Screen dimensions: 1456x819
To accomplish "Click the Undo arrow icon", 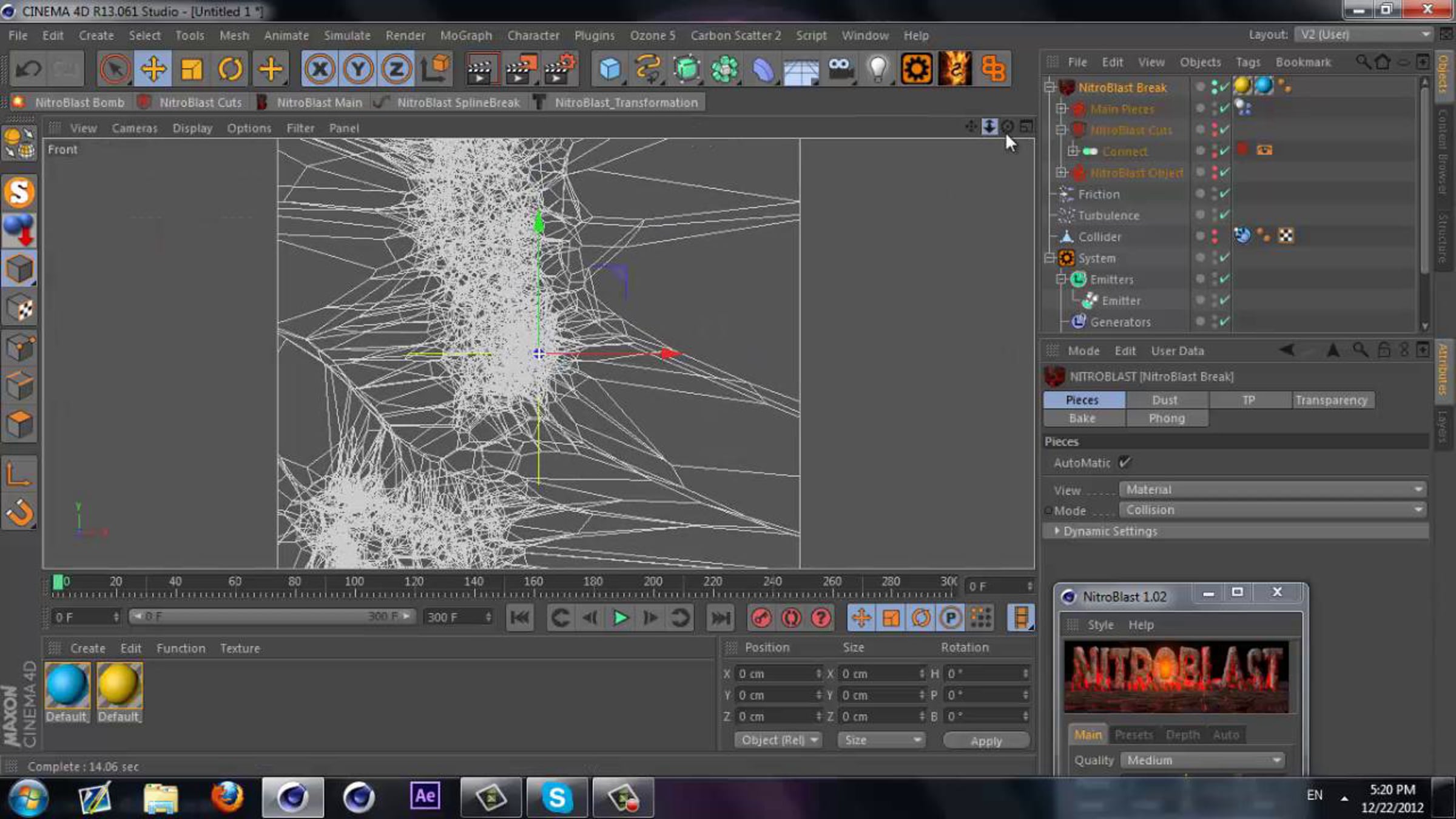I will (28, 69).
